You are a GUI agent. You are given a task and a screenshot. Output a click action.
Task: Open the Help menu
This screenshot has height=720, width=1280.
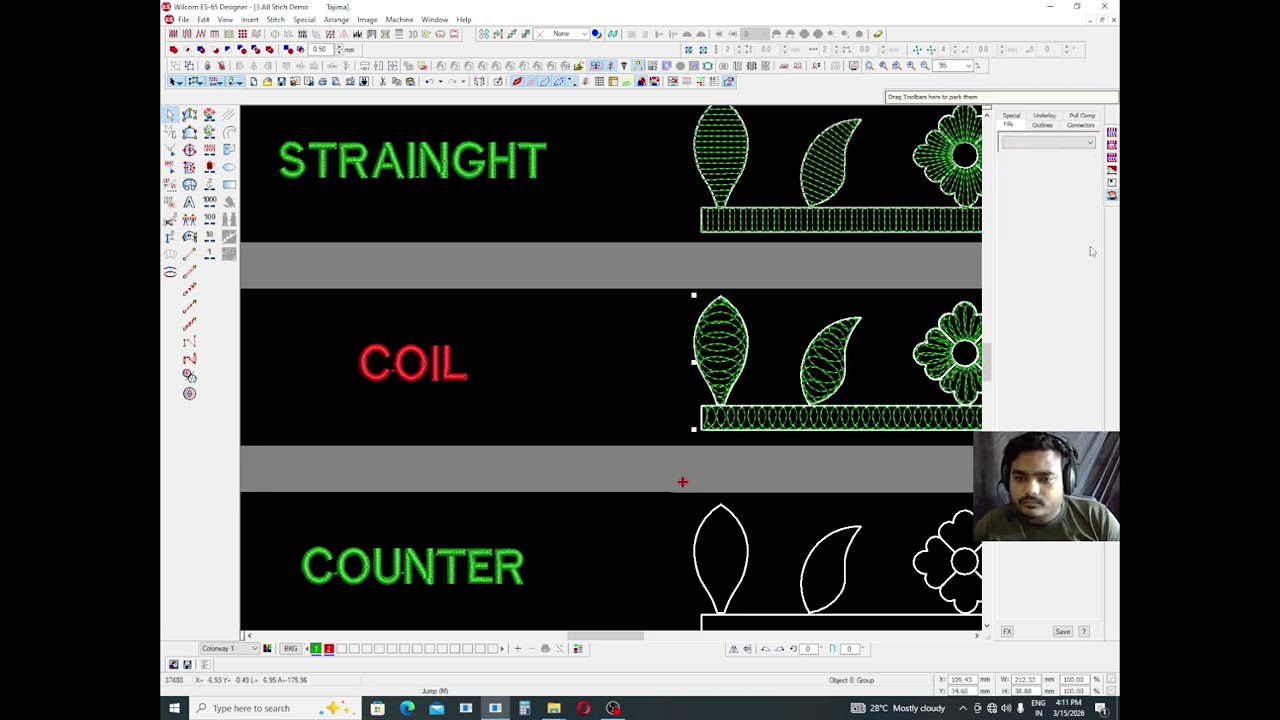[x=464, y=20]
